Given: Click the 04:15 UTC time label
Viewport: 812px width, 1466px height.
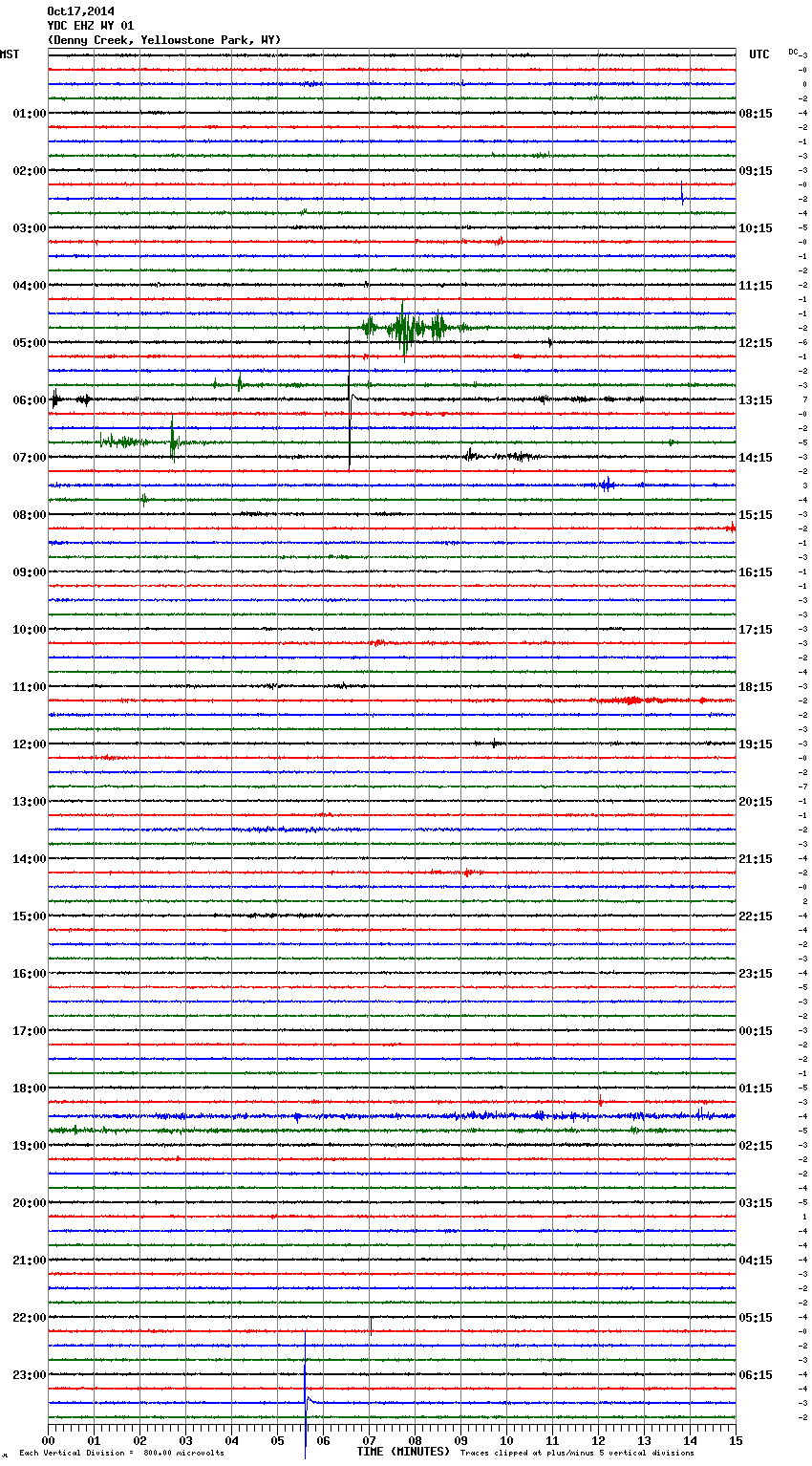Looking at the screenshot, I should point(756,1261).
